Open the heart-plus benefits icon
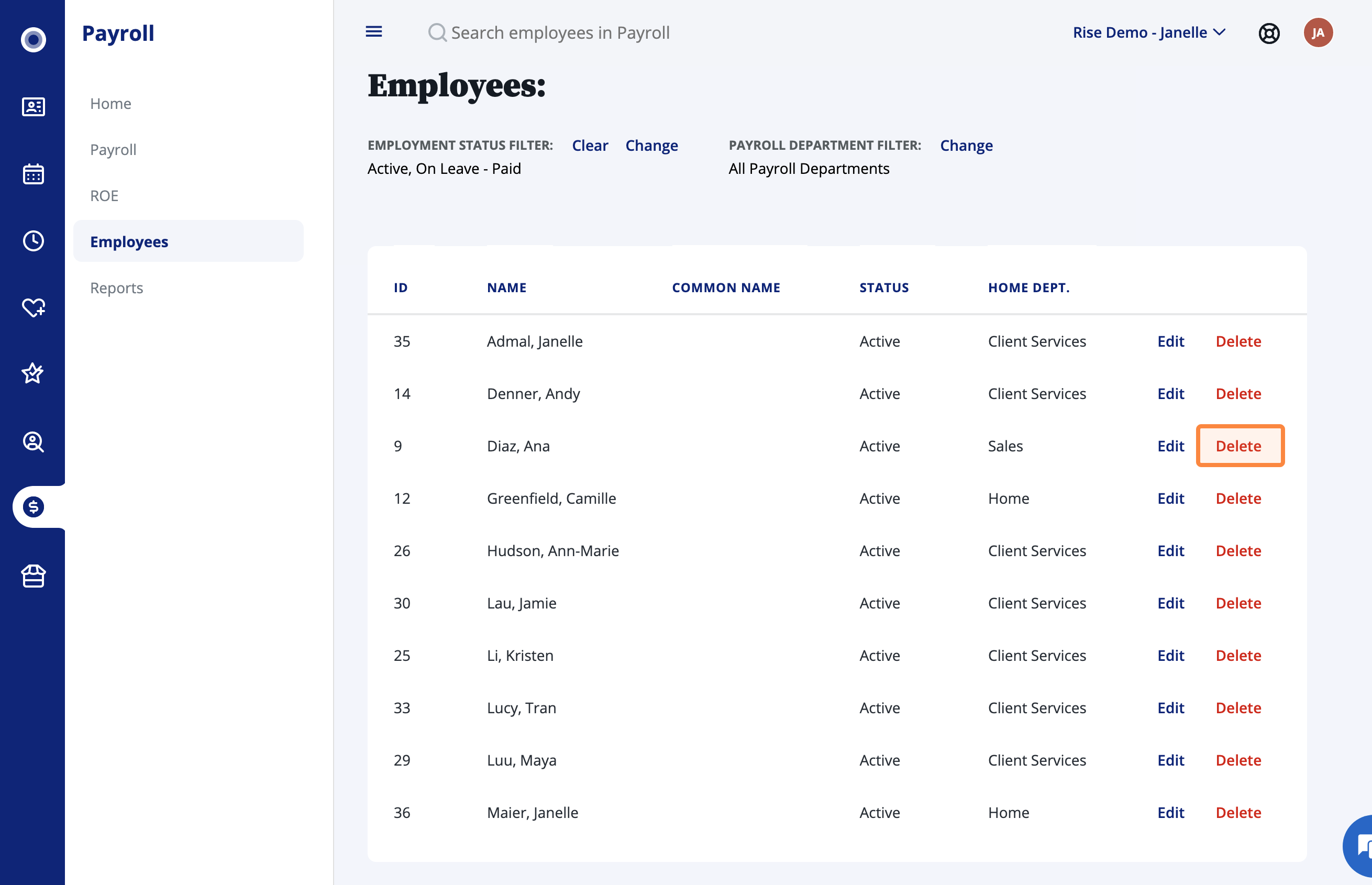The height and width of the screenshot is (885, 1372). (34, 307)
